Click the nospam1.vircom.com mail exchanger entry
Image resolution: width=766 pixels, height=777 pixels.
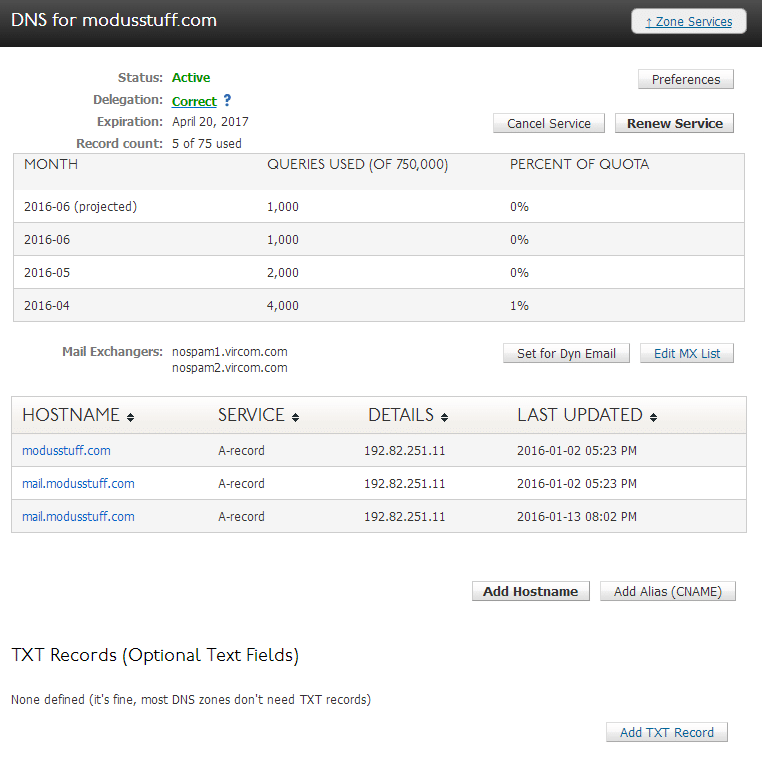coord(229,352)
